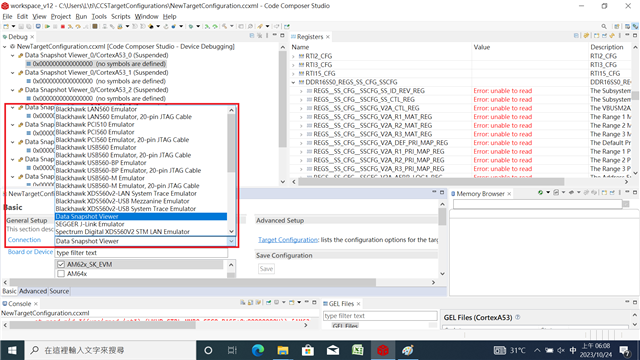Click the Step Into toolbar icon
This screenshot has width=640, height=360.
[x=70, y=27]
